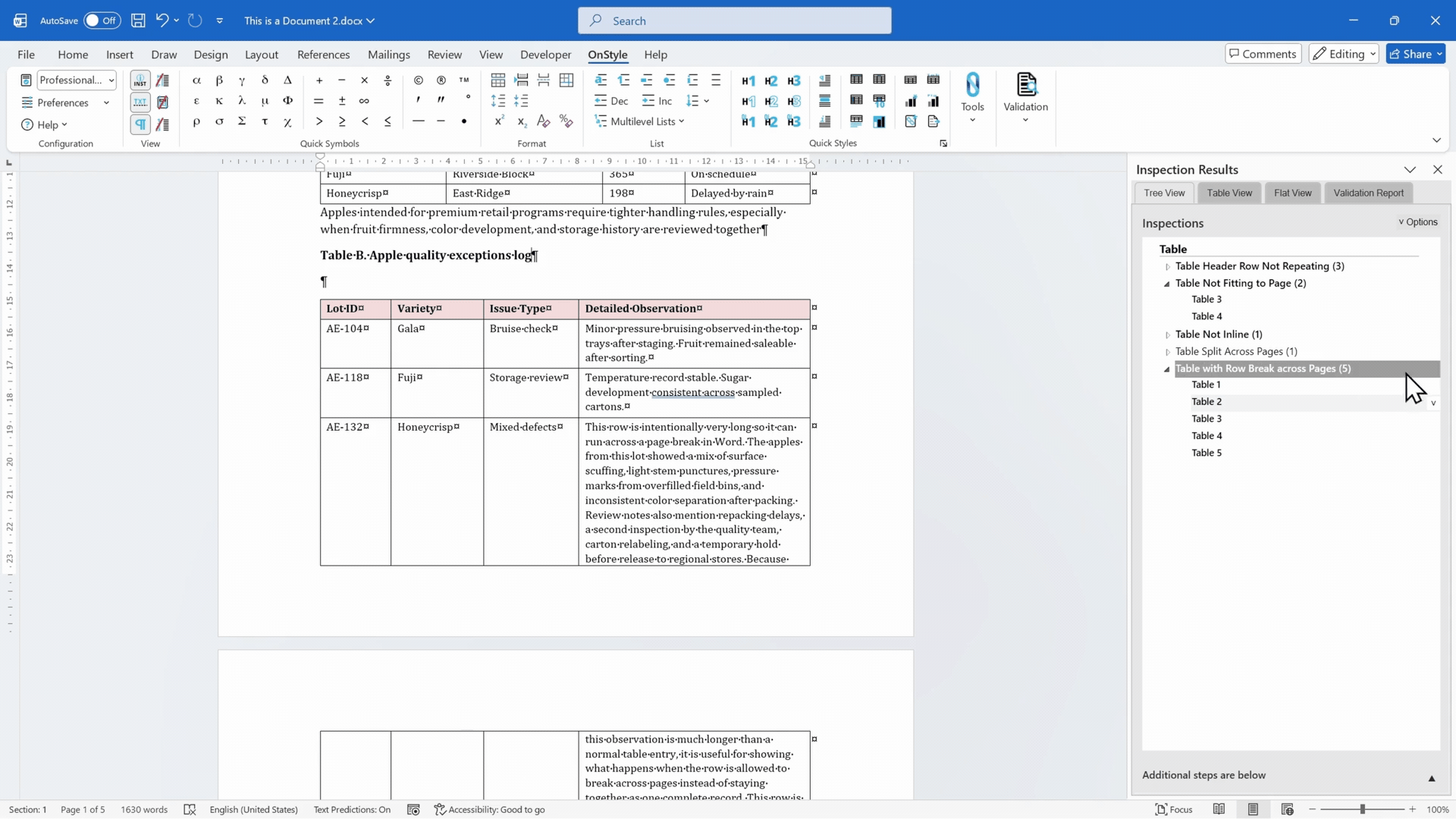Click the Increase list level button

click(x=657, y=101)
